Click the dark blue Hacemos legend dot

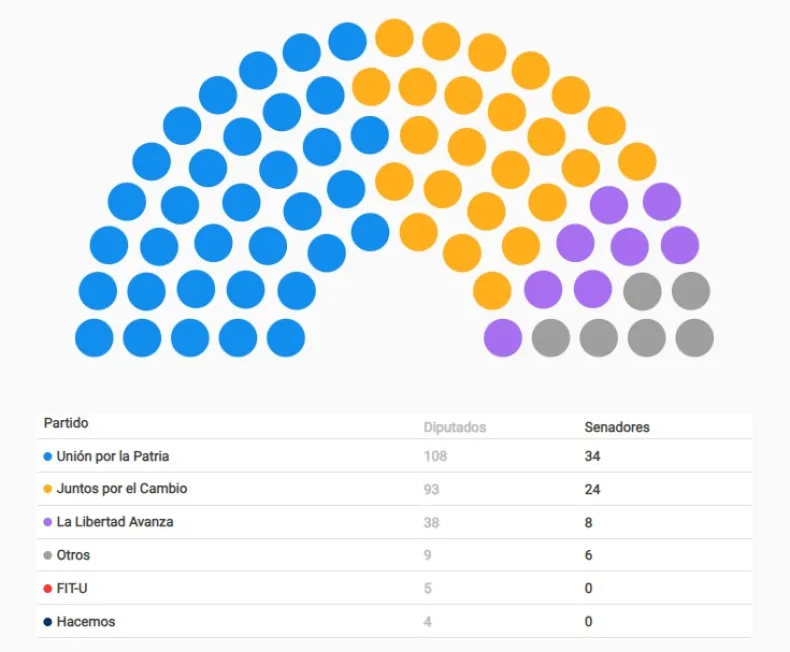(x=48, y=622)
